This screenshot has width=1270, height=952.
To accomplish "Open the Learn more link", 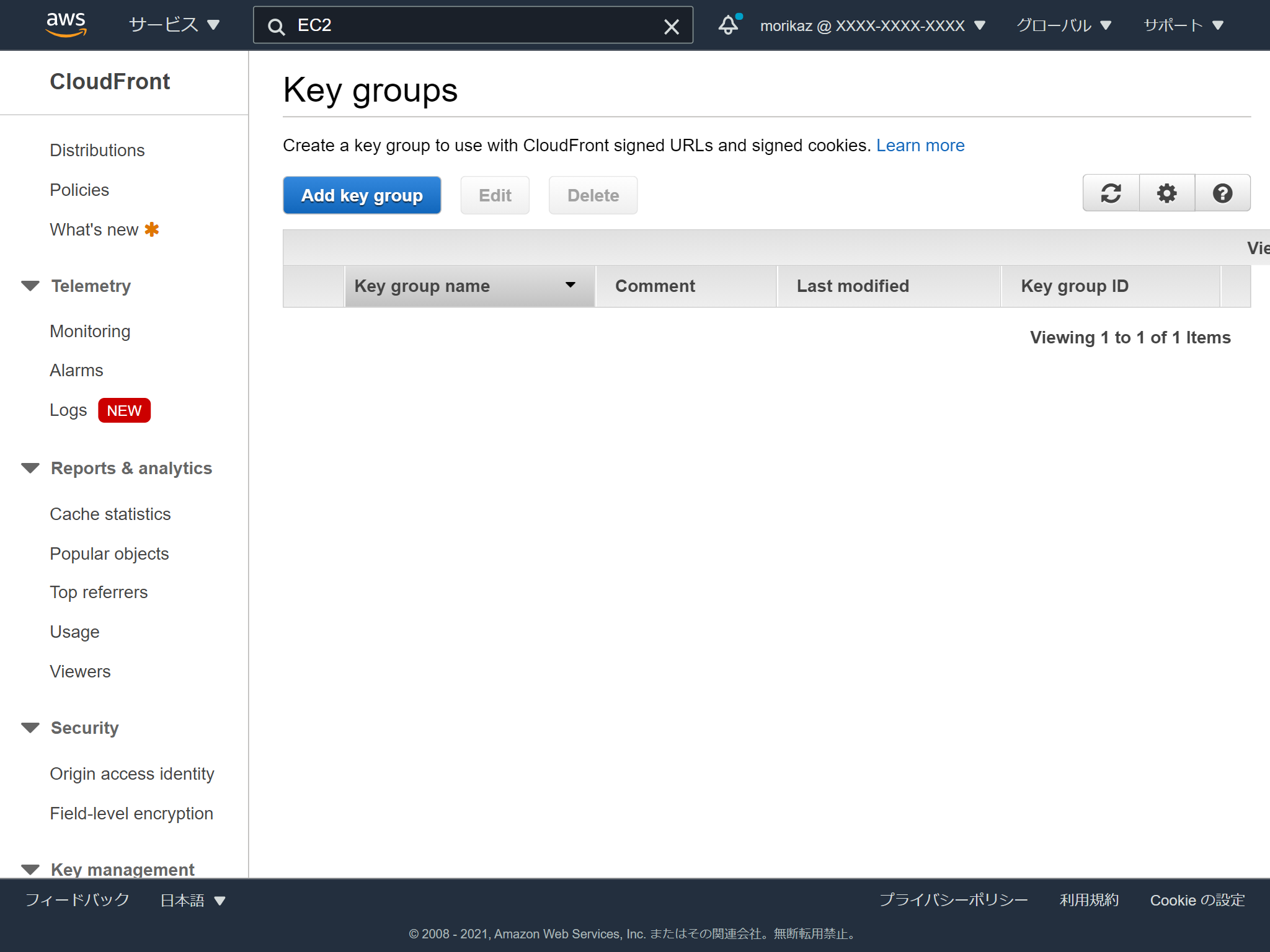I will point(920,145).
